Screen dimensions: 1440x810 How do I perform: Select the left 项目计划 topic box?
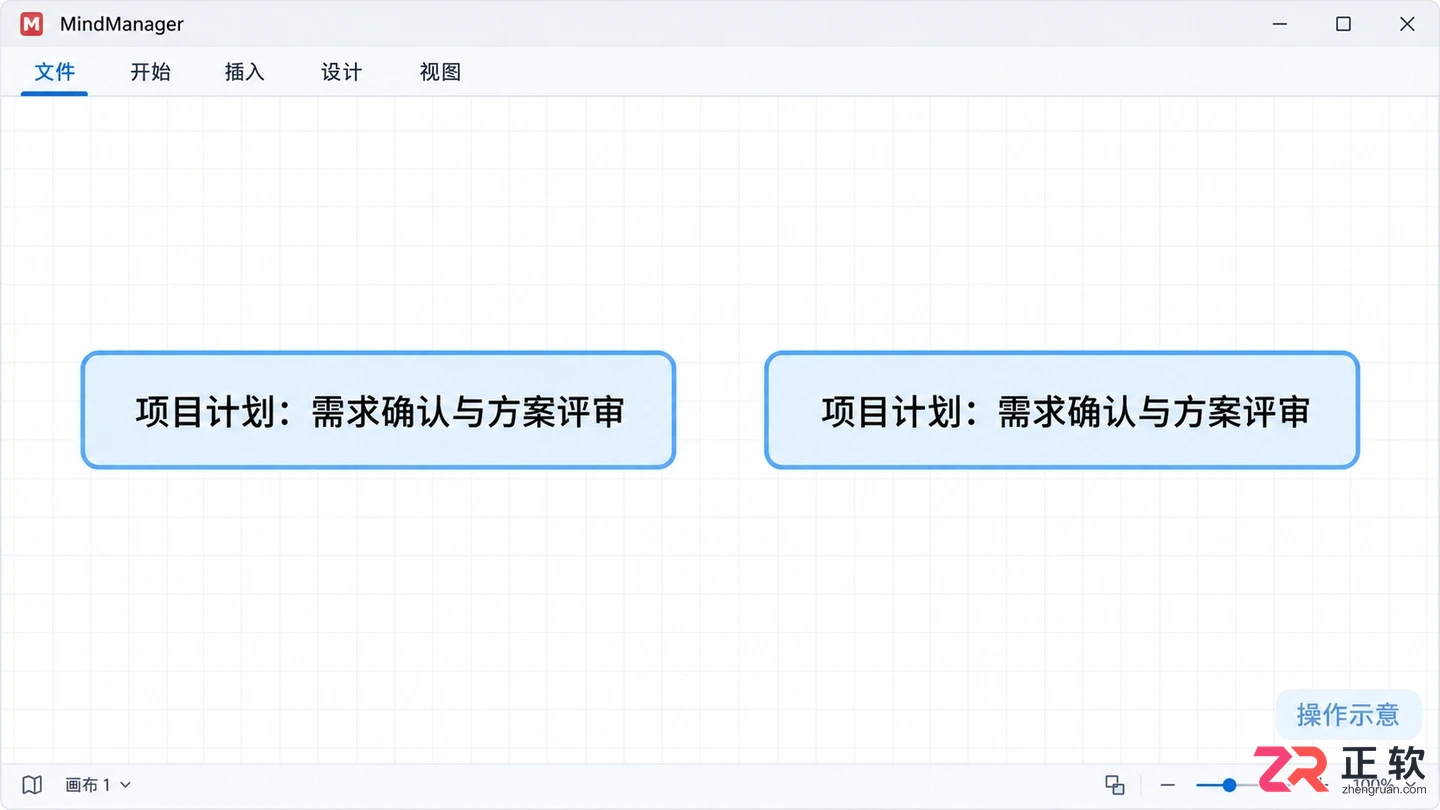(378, 410)
